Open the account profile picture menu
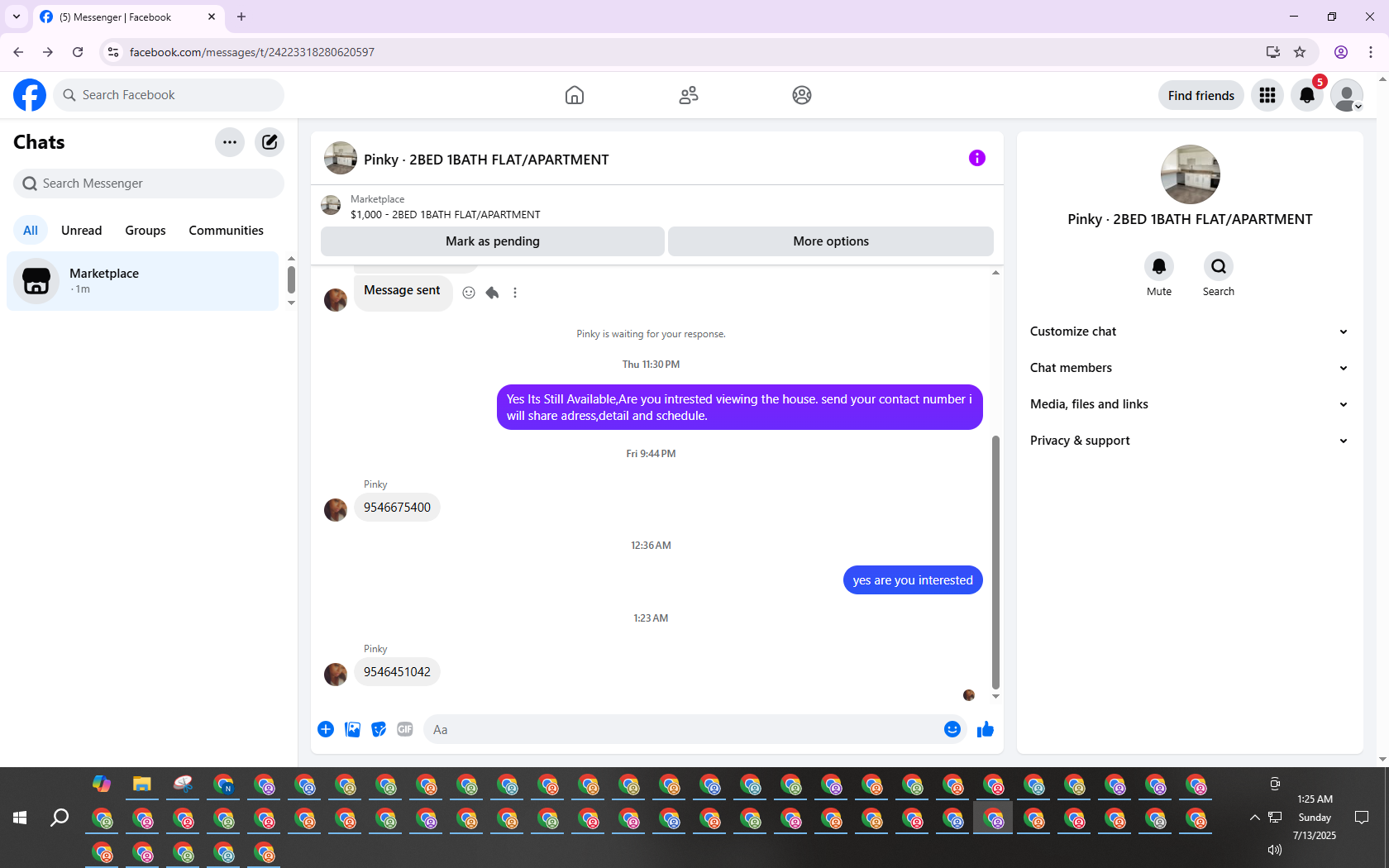 (x=1347, y=95)
